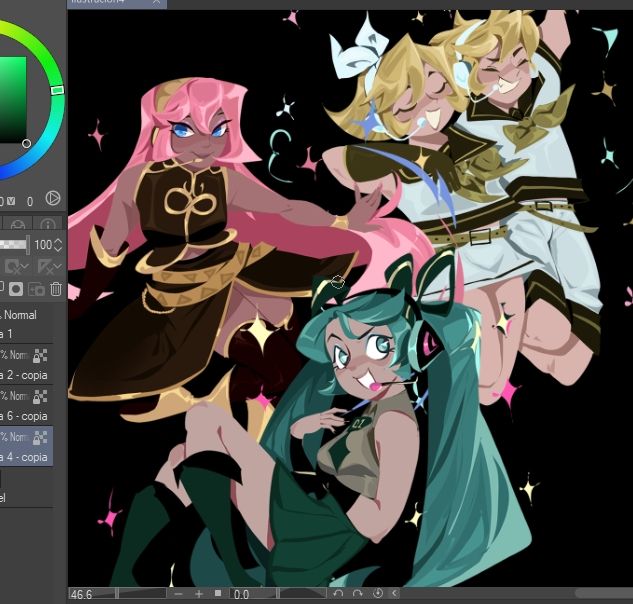Open the information tab with i icon
633x604 pixels.
pos(48,224)
